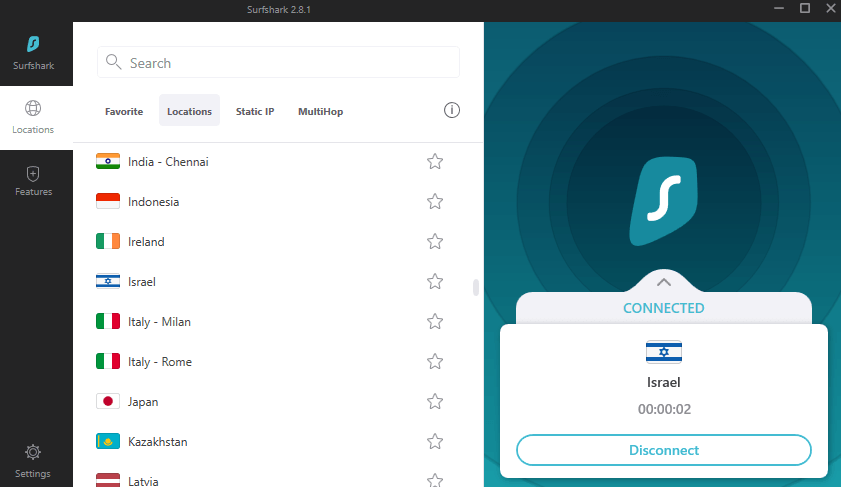The width and height of the screenshot is (841, 487).
Task: Switch to the MultiHop tab
Action: 321,112
